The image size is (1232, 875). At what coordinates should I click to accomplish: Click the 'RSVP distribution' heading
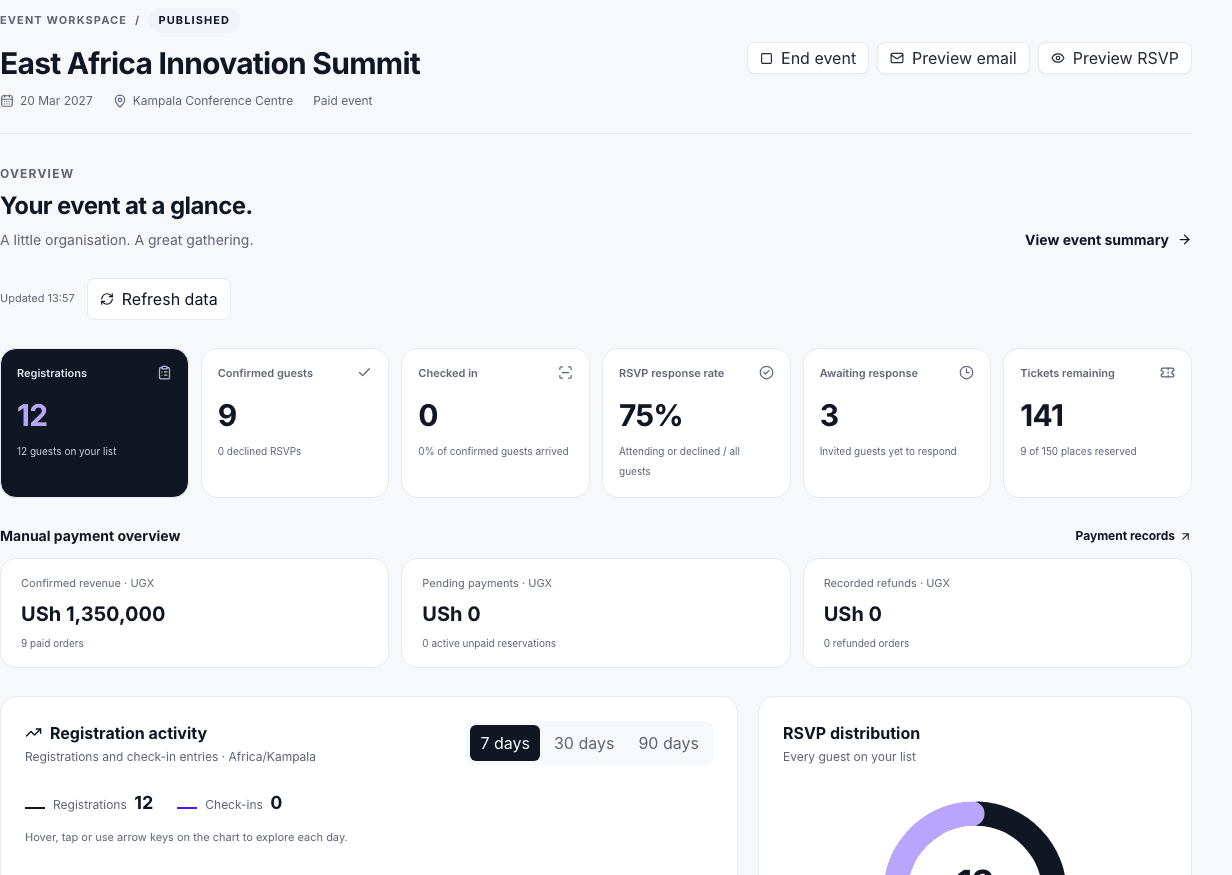tap(851, 733)
